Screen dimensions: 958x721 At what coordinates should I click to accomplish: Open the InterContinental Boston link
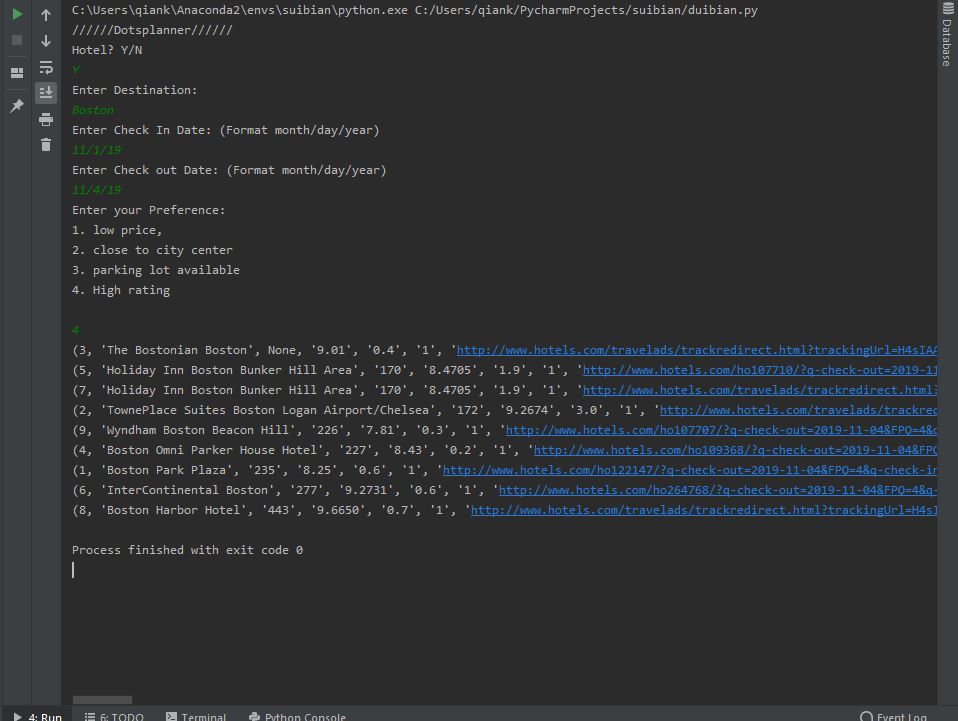click(x=718, y=490)
